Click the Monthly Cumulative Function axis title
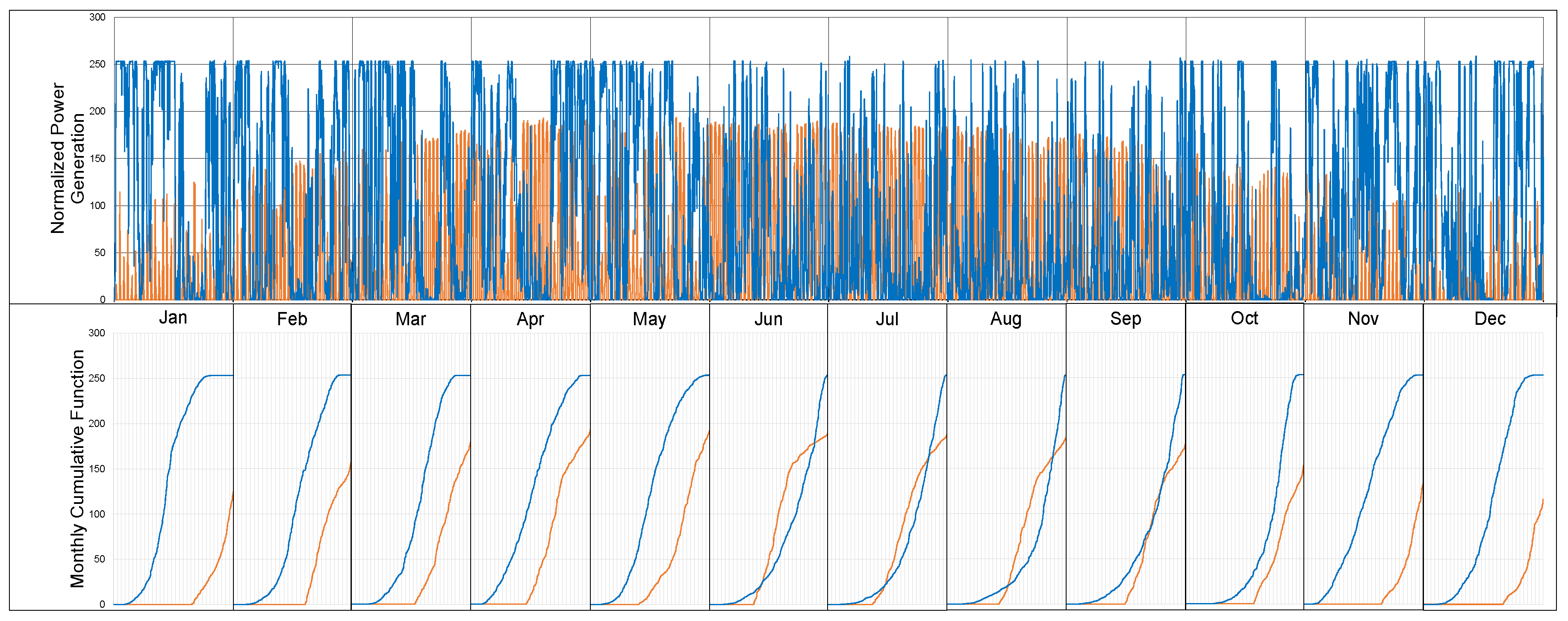1568x621 pixels. (x=77, y=469)
